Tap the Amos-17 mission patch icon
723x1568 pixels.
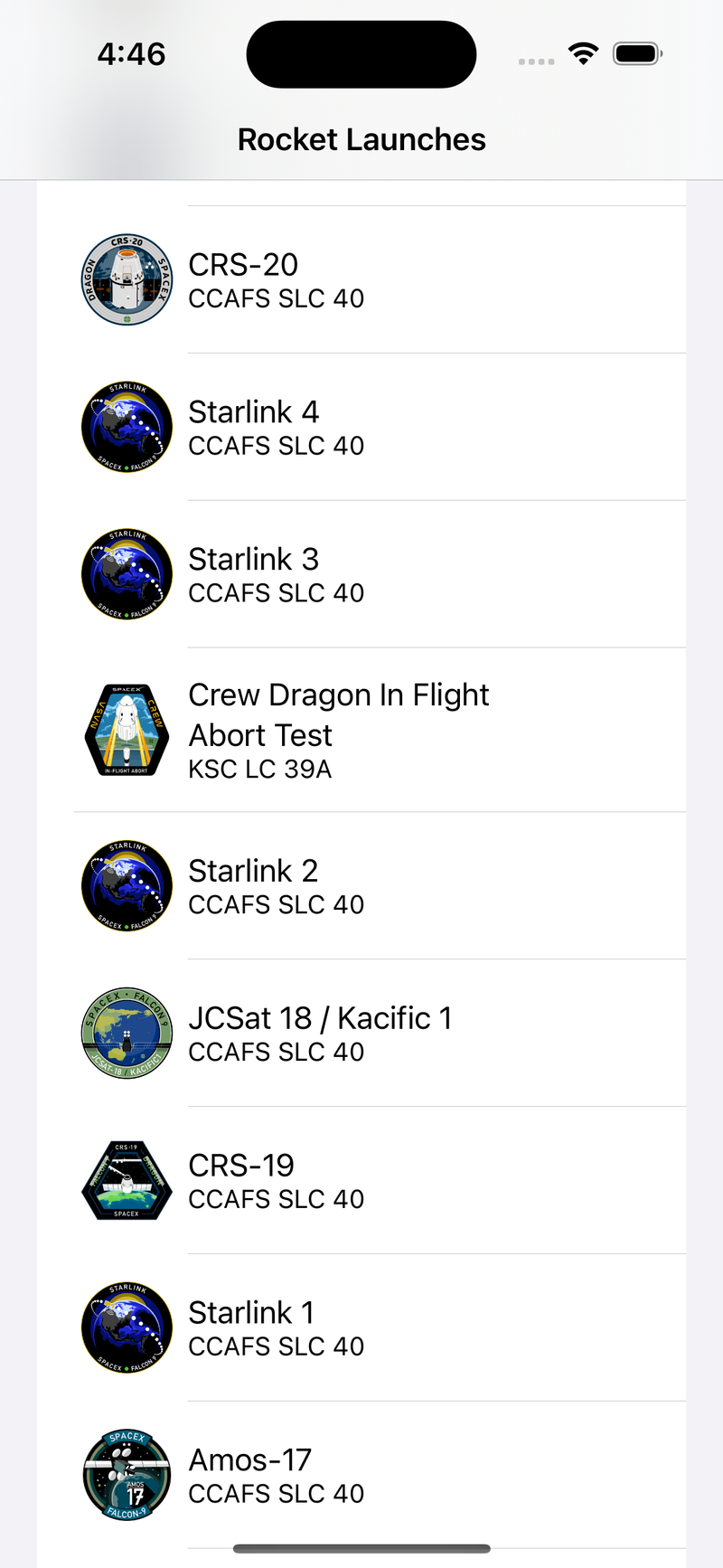pos(127,1475)
